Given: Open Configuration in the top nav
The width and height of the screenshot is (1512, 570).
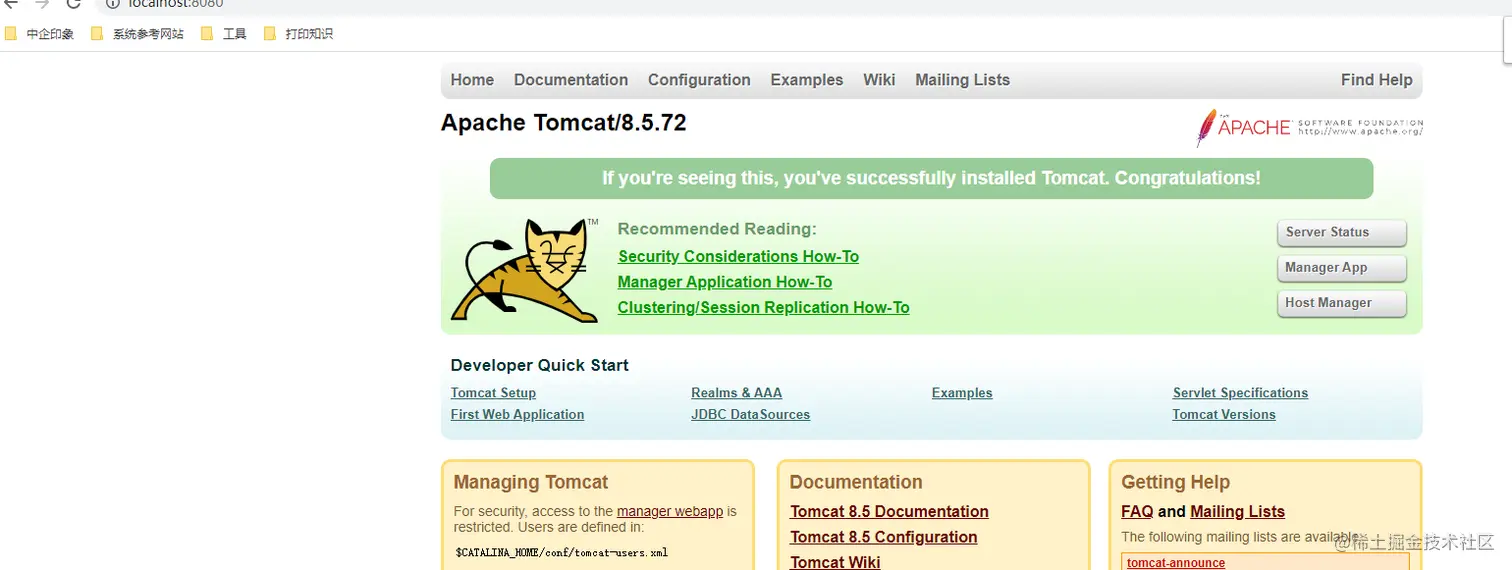Looking at the screenshot, I should pos(699,80).
